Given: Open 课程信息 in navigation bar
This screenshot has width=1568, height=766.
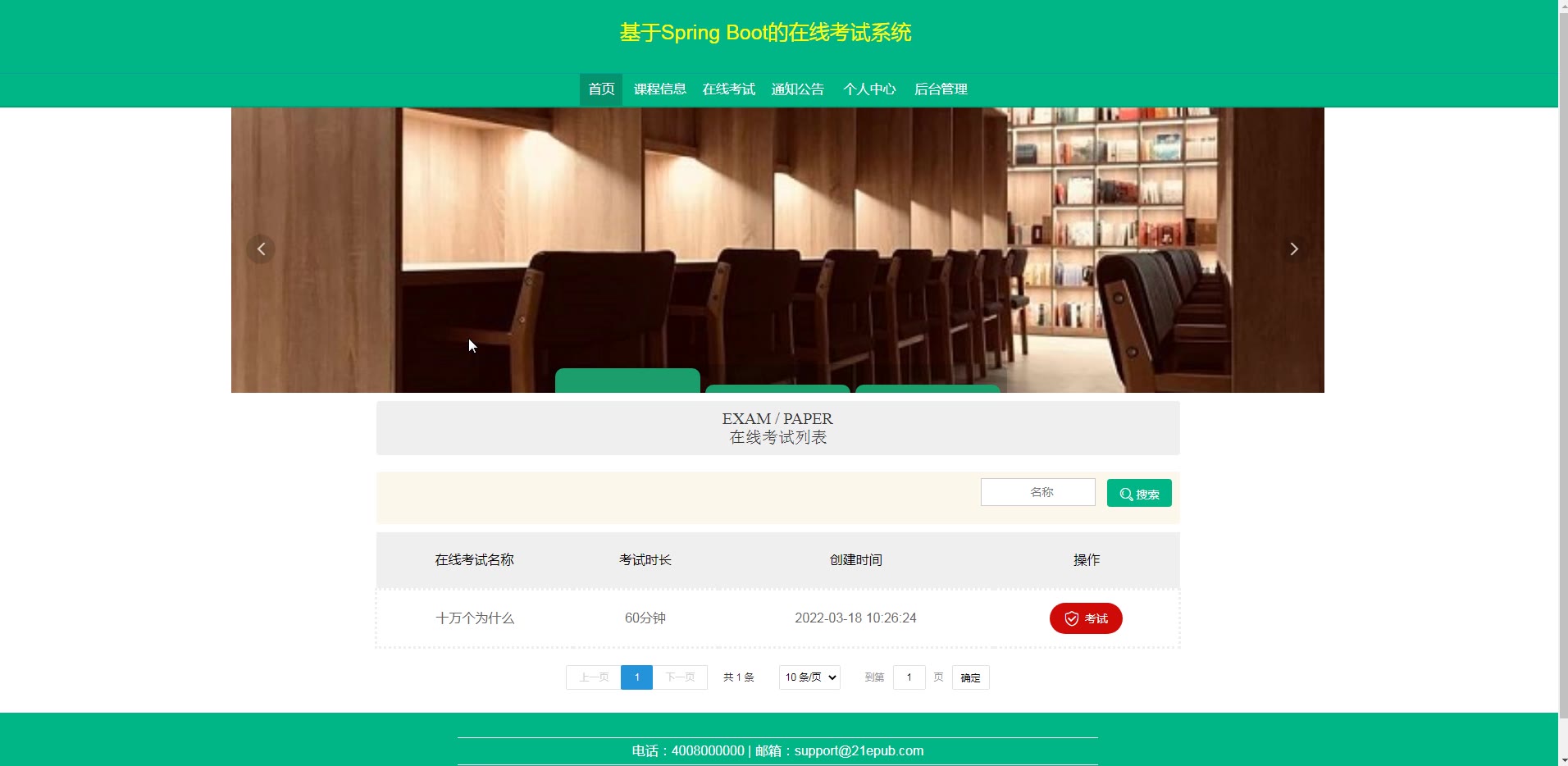Looking at the screenshot, I should pyautogui.click(x=659, y=89).
